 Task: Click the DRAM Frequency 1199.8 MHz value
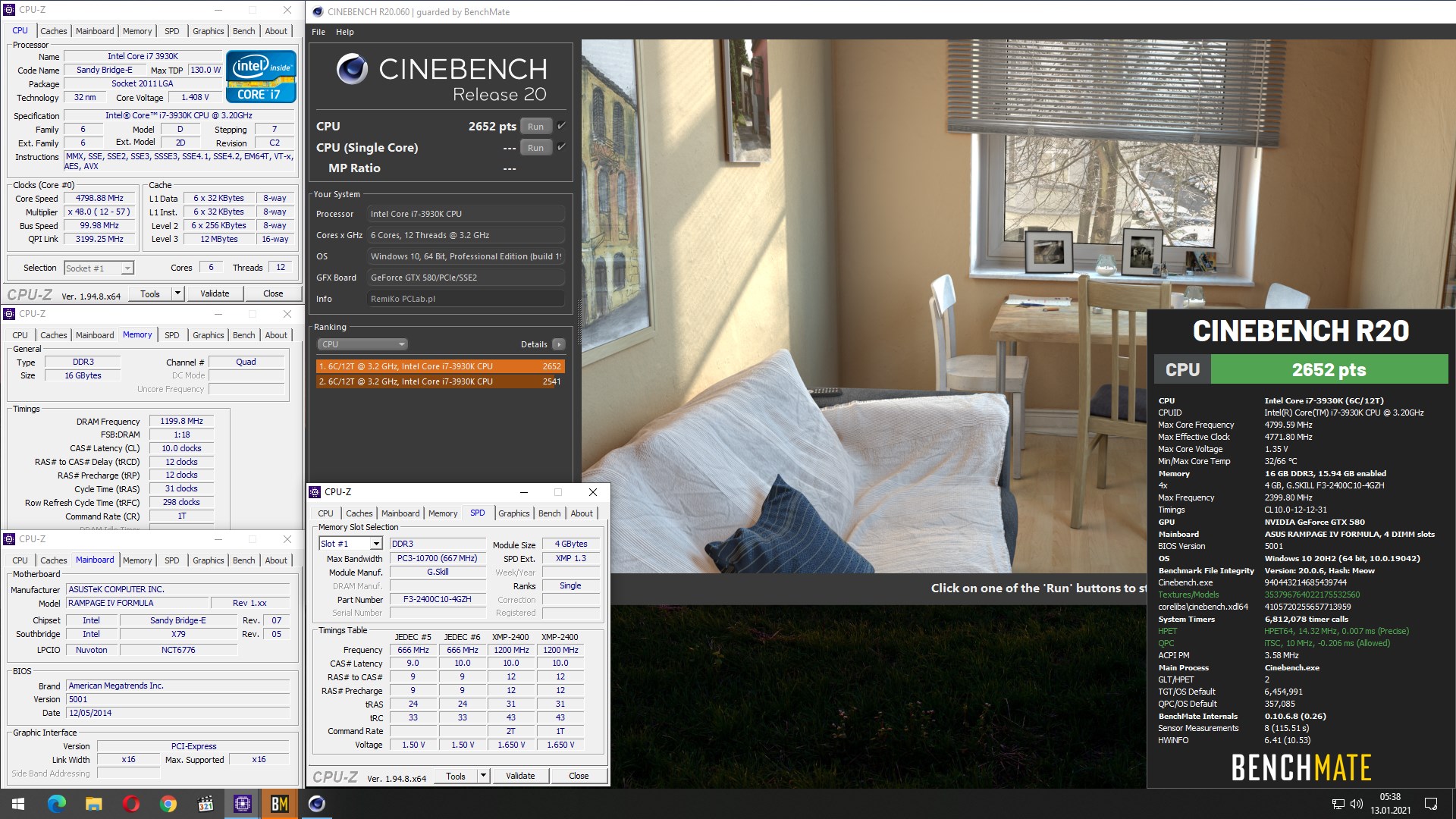pyautogui.click(x=181, y=421)
